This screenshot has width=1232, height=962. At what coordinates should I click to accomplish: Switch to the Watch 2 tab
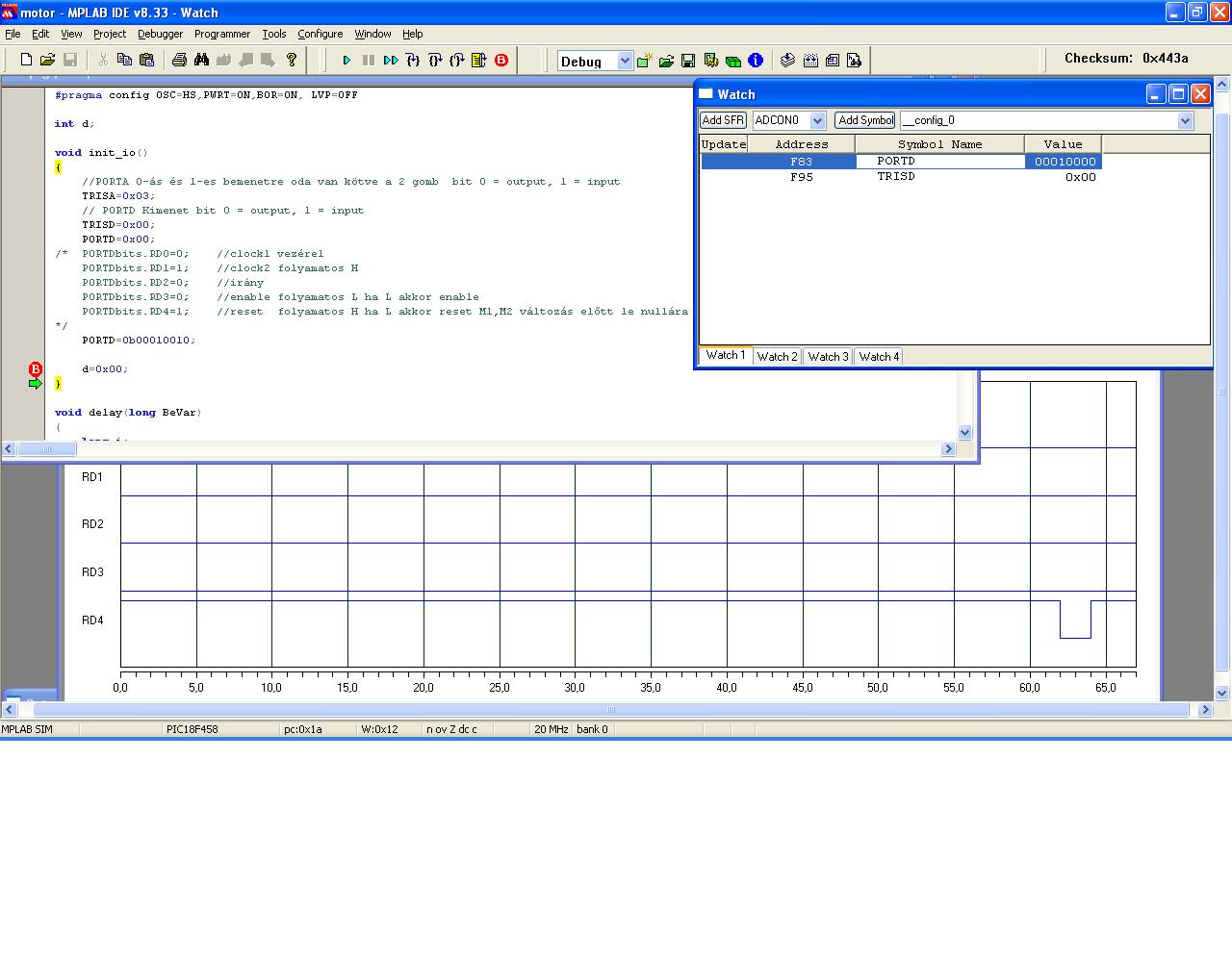point(777,356)
